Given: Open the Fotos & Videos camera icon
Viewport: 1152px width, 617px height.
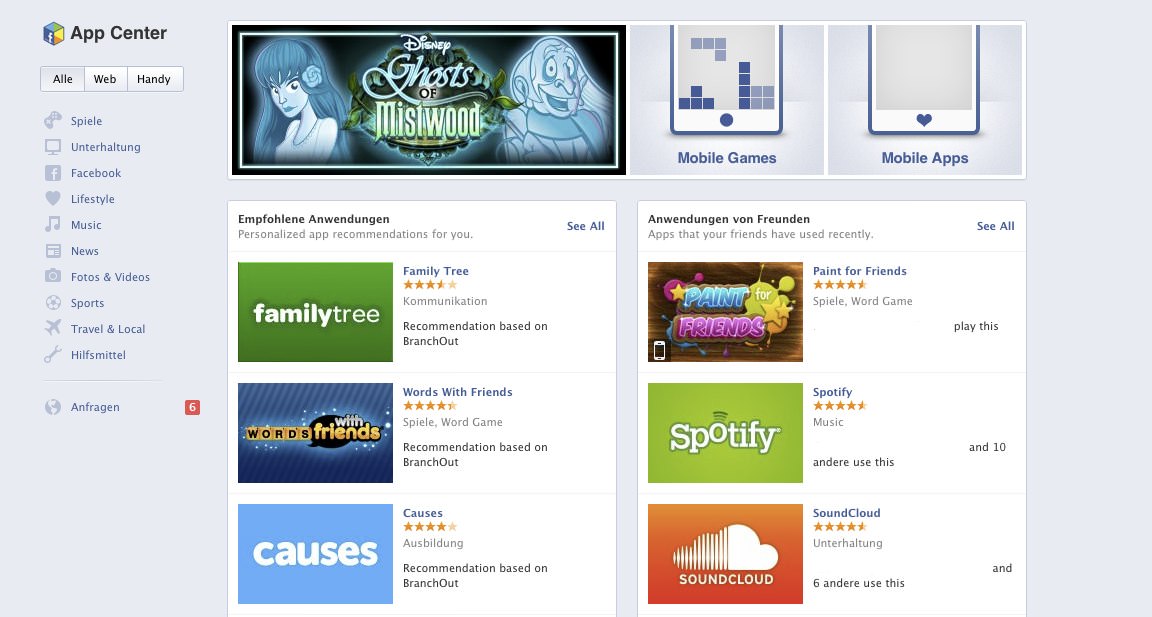Looking at the screenshot, I should (53, 276).
